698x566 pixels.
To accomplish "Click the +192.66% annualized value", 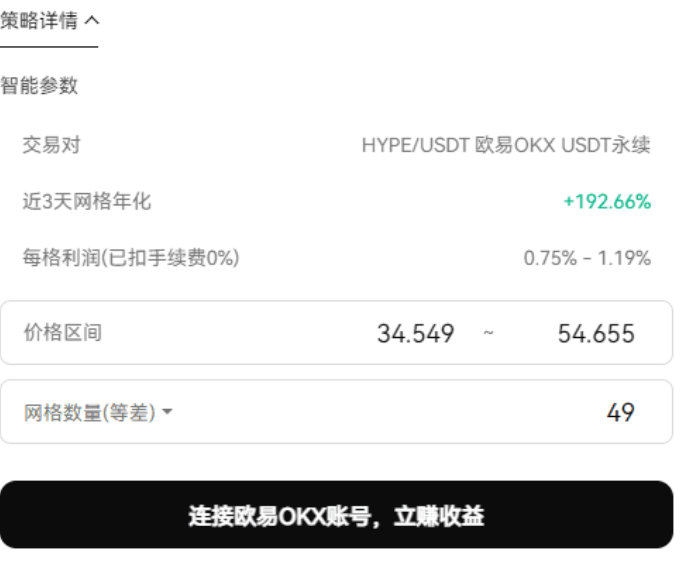I will point(607,202).
